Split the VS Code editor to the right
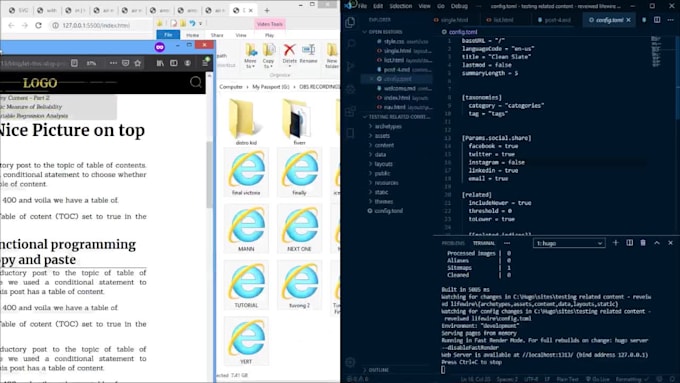Image resolution: width=680 pixels, height=383 pixels. click(x=657, y=20)
